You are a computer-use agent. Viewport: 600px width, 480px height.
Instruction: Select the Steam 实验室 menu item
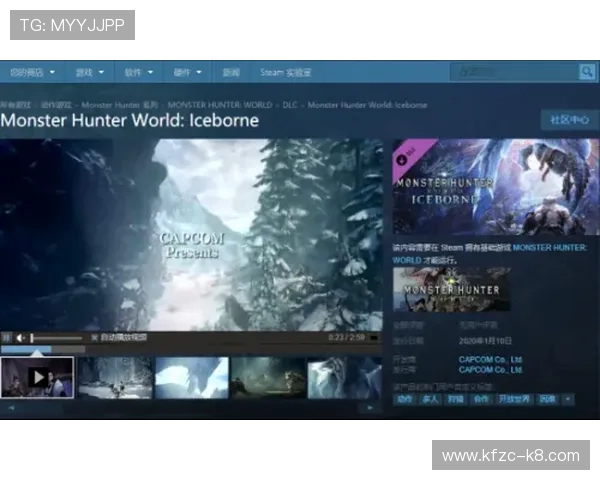click(x=286, y=72)
